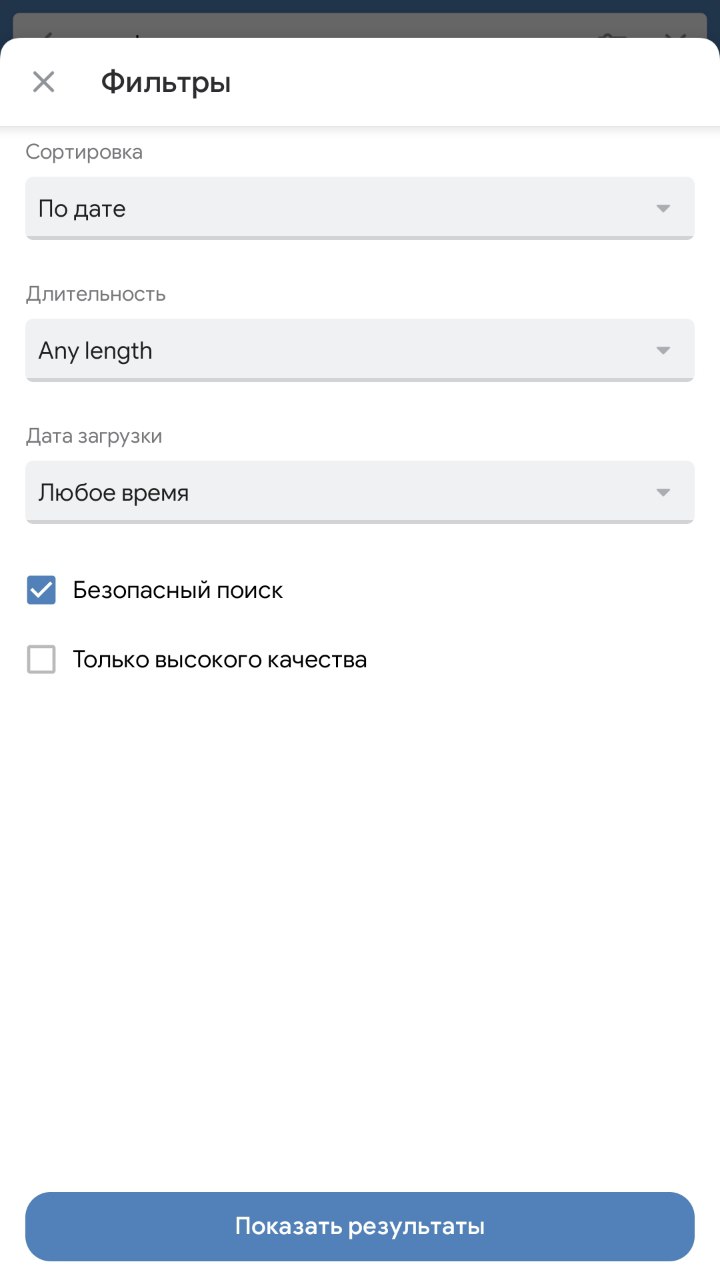720x1280 pixels.
Task: Click the Только высокого качества label text
Action: click(220, 660)
